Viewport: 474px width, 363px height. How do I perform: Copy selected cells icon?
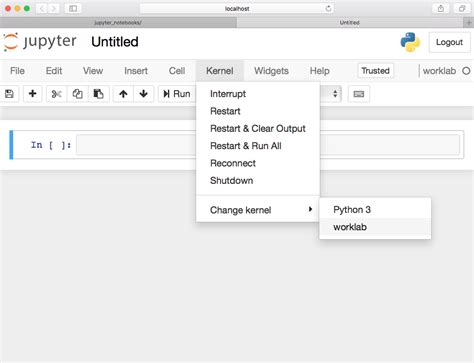click(77, 94)
